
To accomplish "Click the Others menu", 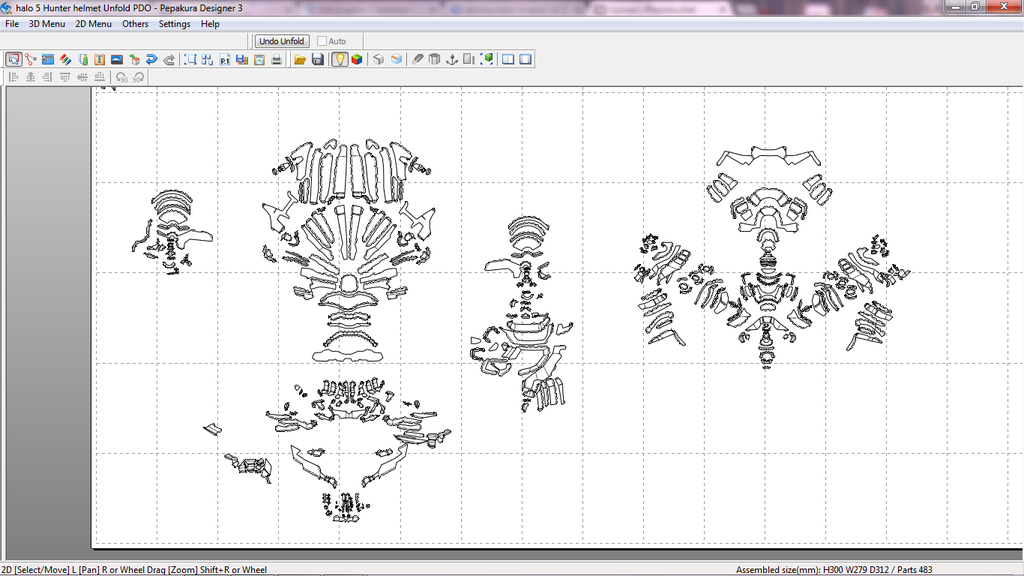I will click(x=135, y=24).
